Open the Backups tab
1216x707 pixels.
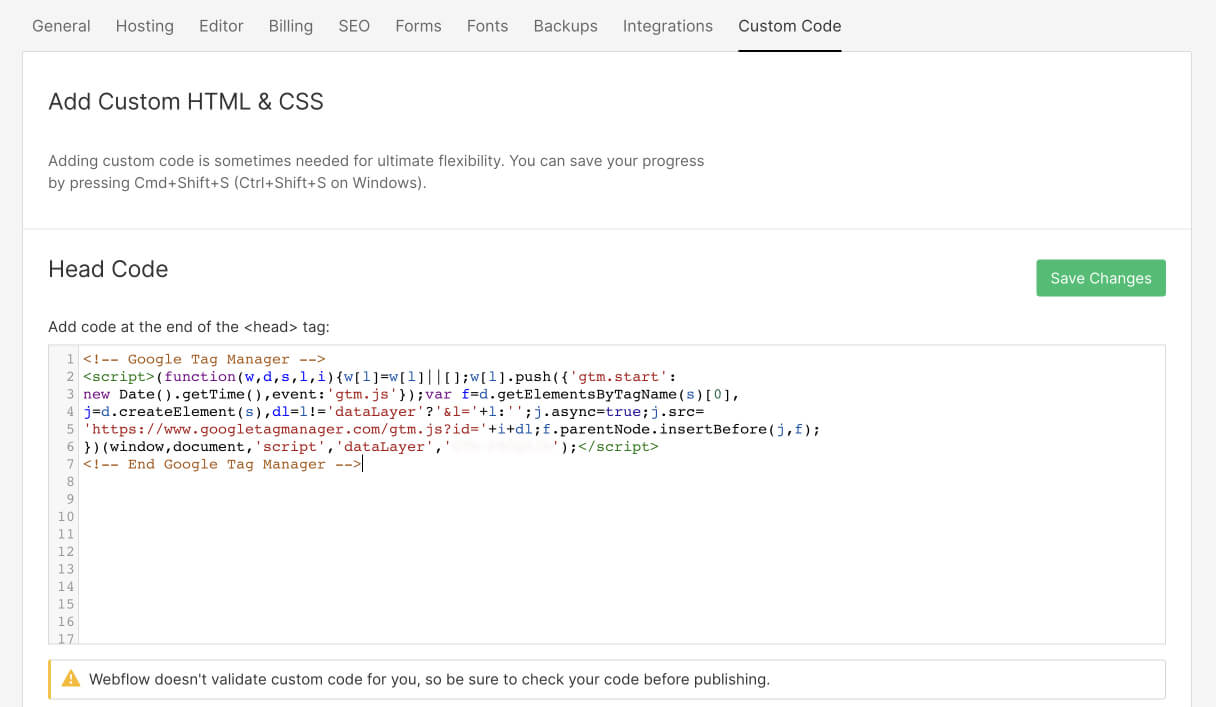pyautogui.click(x=565, y=26)
